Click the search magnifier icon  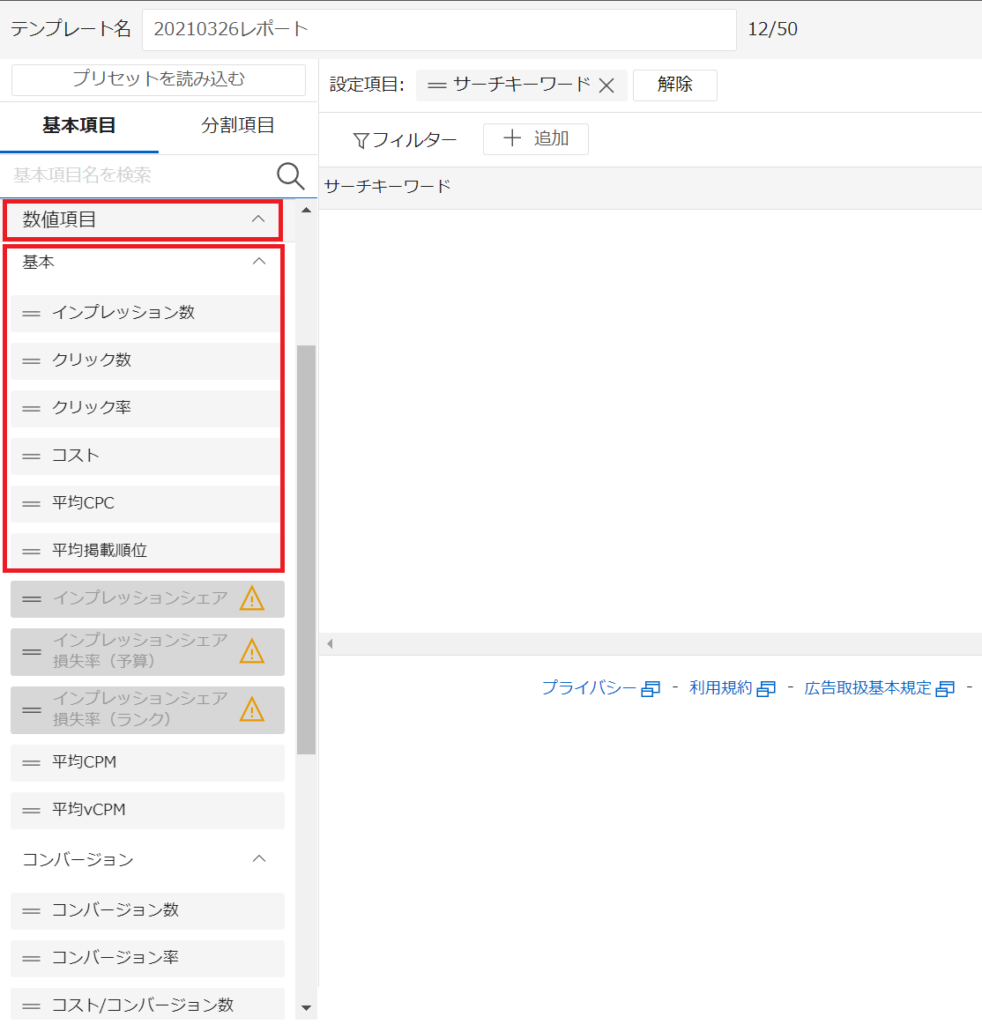(290, 176)
